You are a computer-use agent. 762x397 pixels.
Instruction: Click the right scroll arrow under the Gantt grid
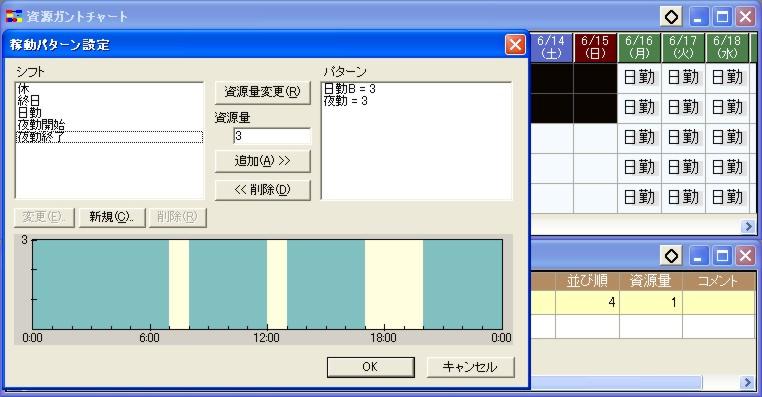748,226
